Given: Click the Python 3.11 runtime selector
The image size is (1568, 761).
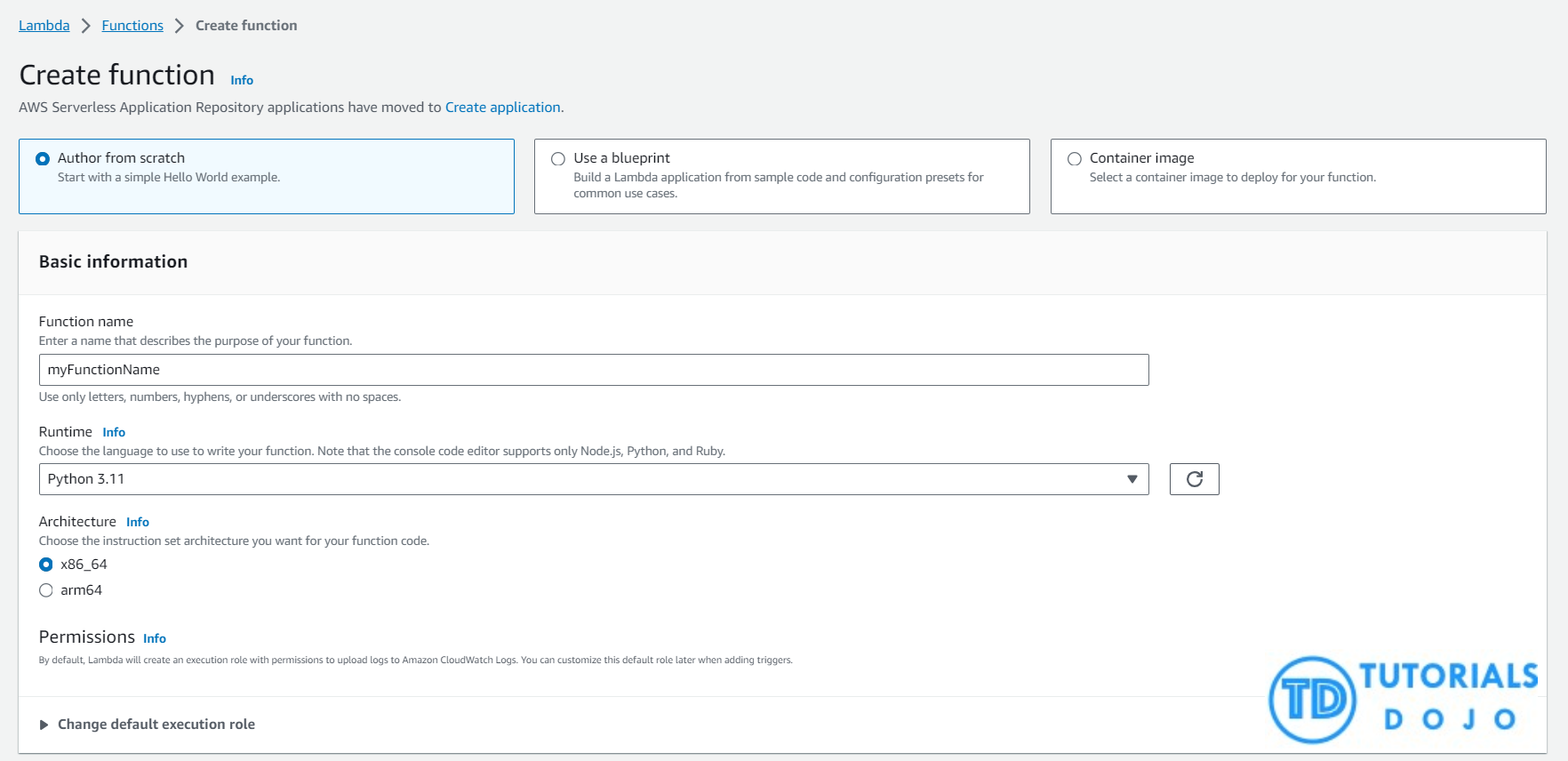Looking at the screenshot, I should (578, 479).
